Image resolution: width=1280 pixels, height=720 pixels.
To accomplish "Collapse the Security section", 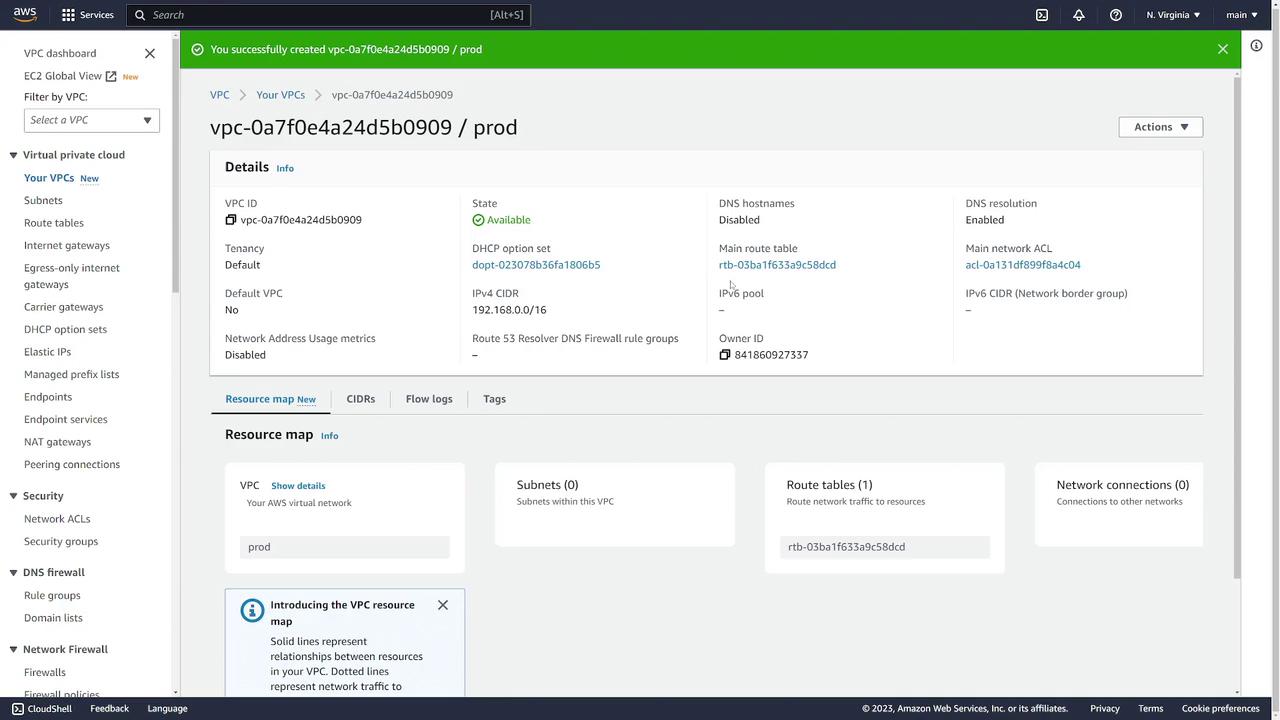I will (14, 496).
